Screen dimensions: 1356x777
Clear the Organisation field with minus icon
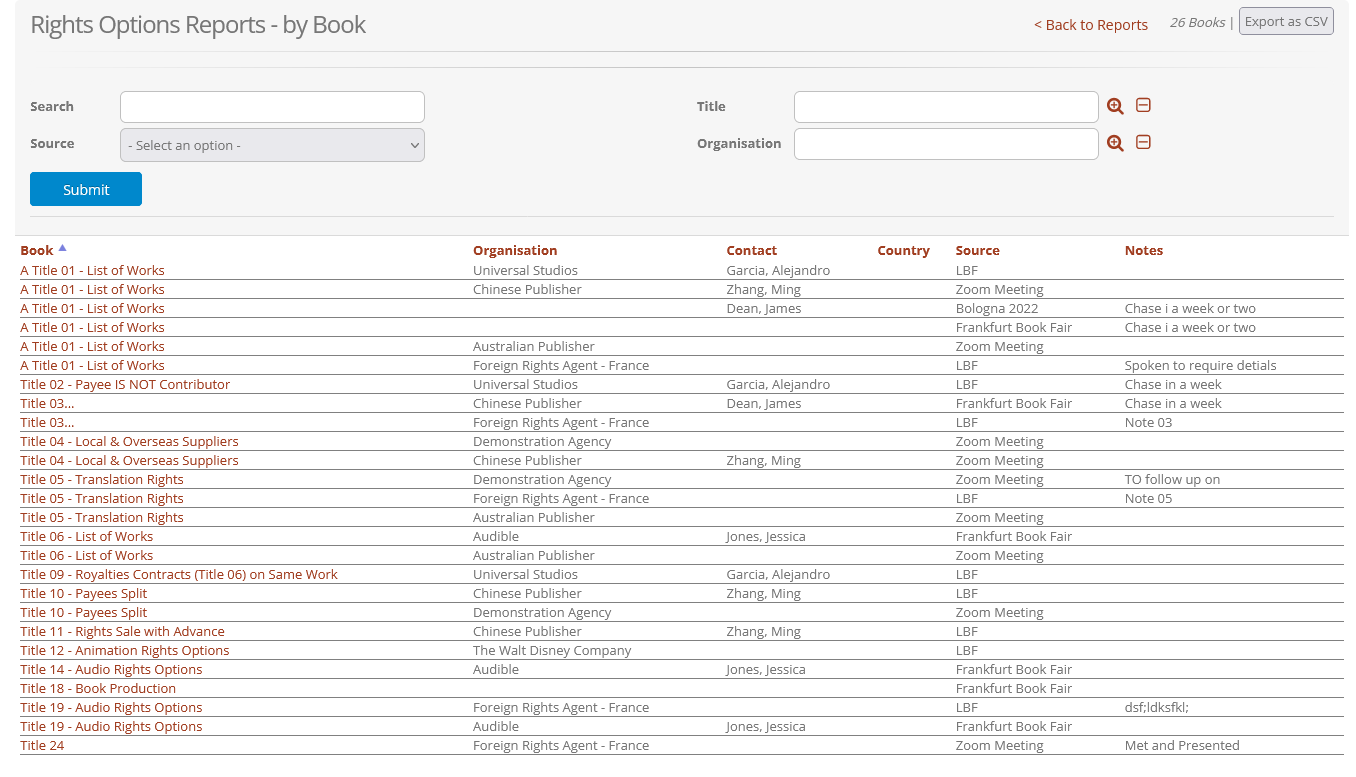tap(1143, 142)
